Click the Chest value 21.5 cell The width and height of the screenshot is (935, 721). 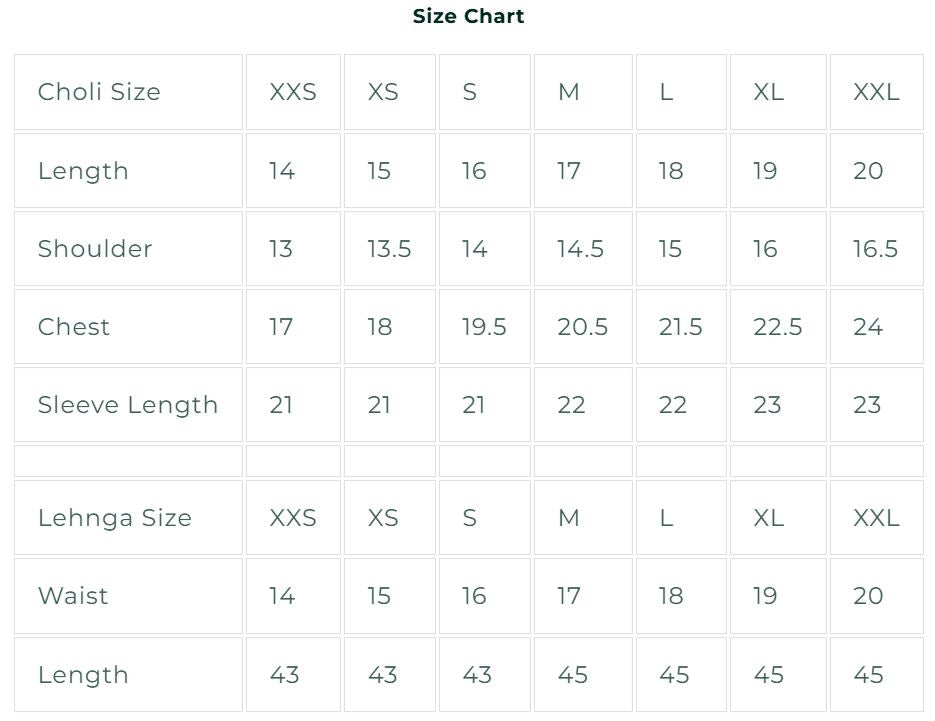[682, 327]
